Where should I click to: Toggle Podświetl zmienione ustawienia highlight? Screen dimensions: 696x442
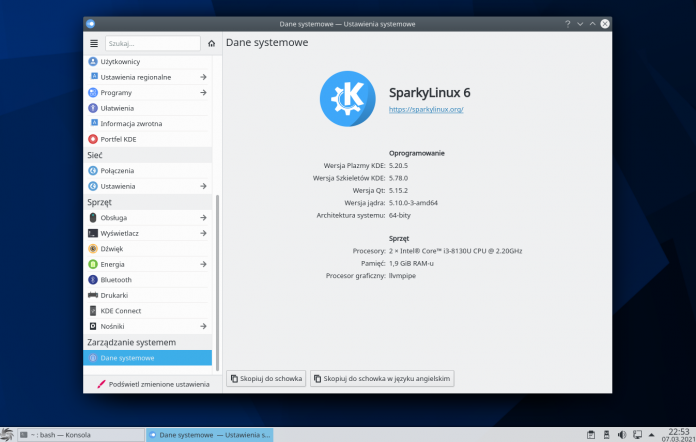[x=153, y=384]
